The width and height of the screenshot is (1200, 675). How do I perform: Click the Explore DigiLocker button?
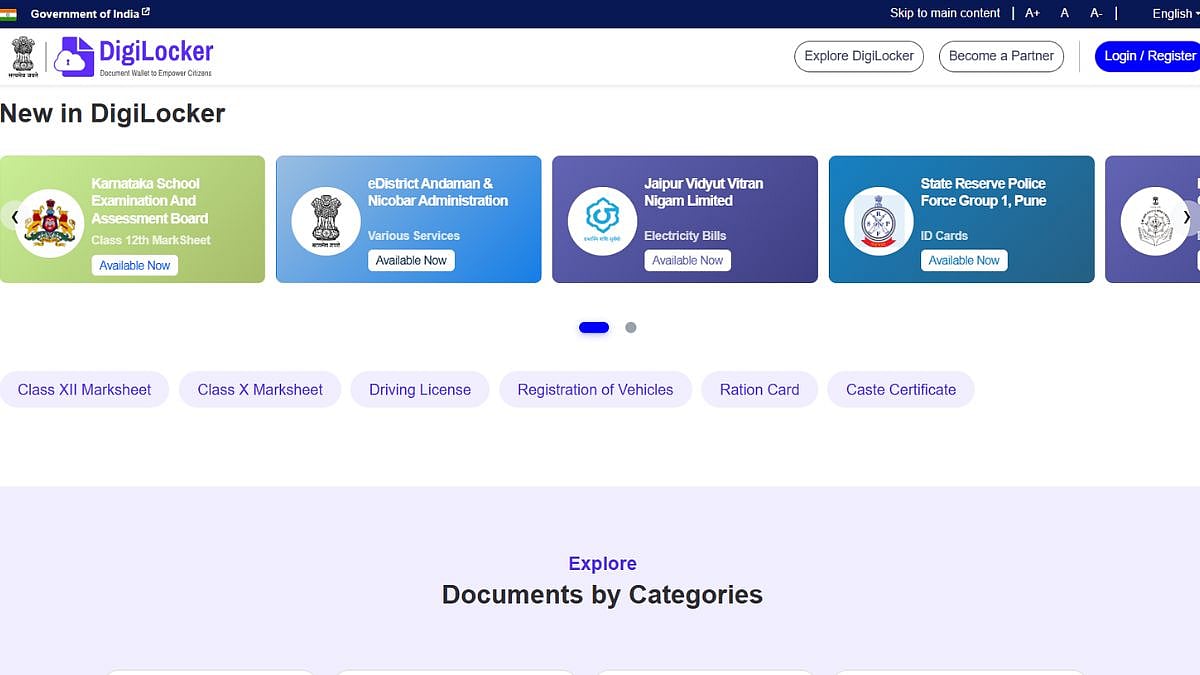[859, 56]
